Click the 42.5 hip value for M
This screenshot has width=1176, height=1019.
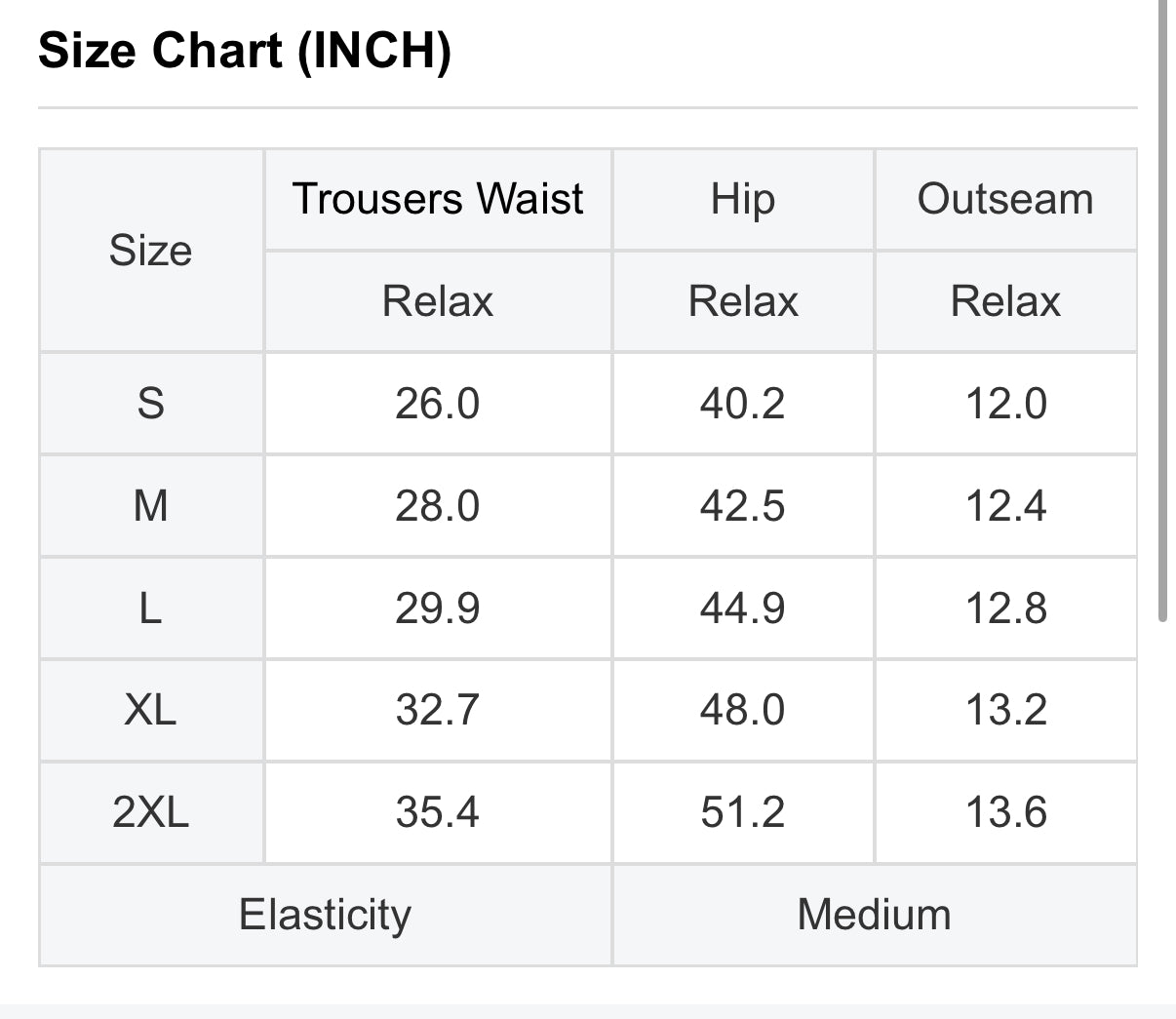click(743, 506)
